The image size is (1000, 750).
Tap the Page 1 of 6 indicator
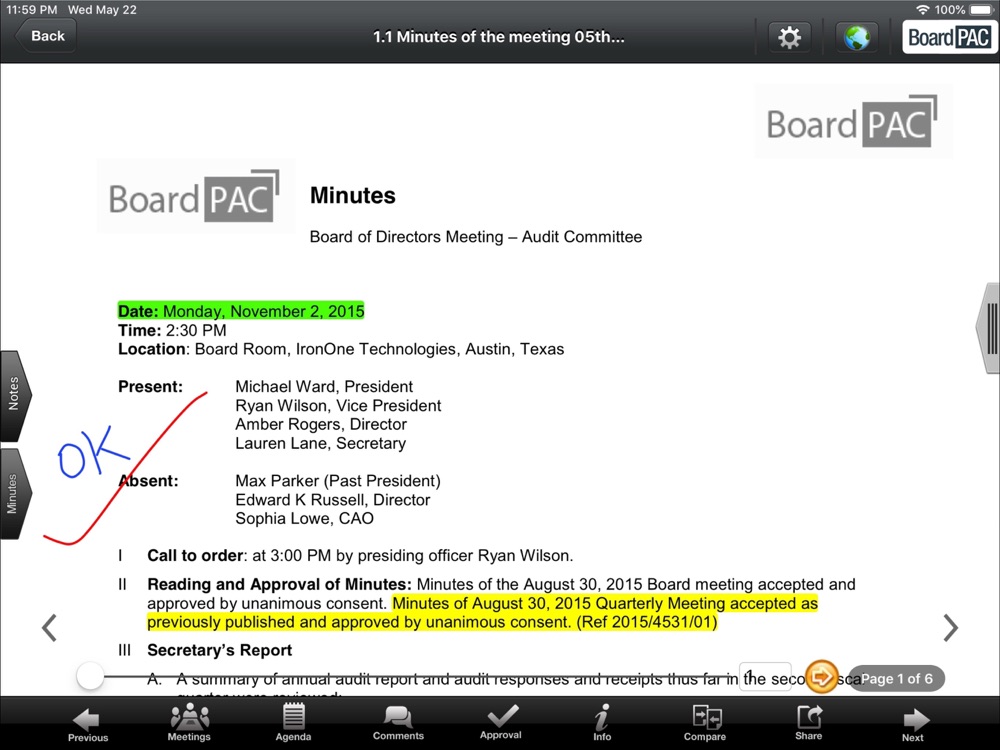point(897,679)
